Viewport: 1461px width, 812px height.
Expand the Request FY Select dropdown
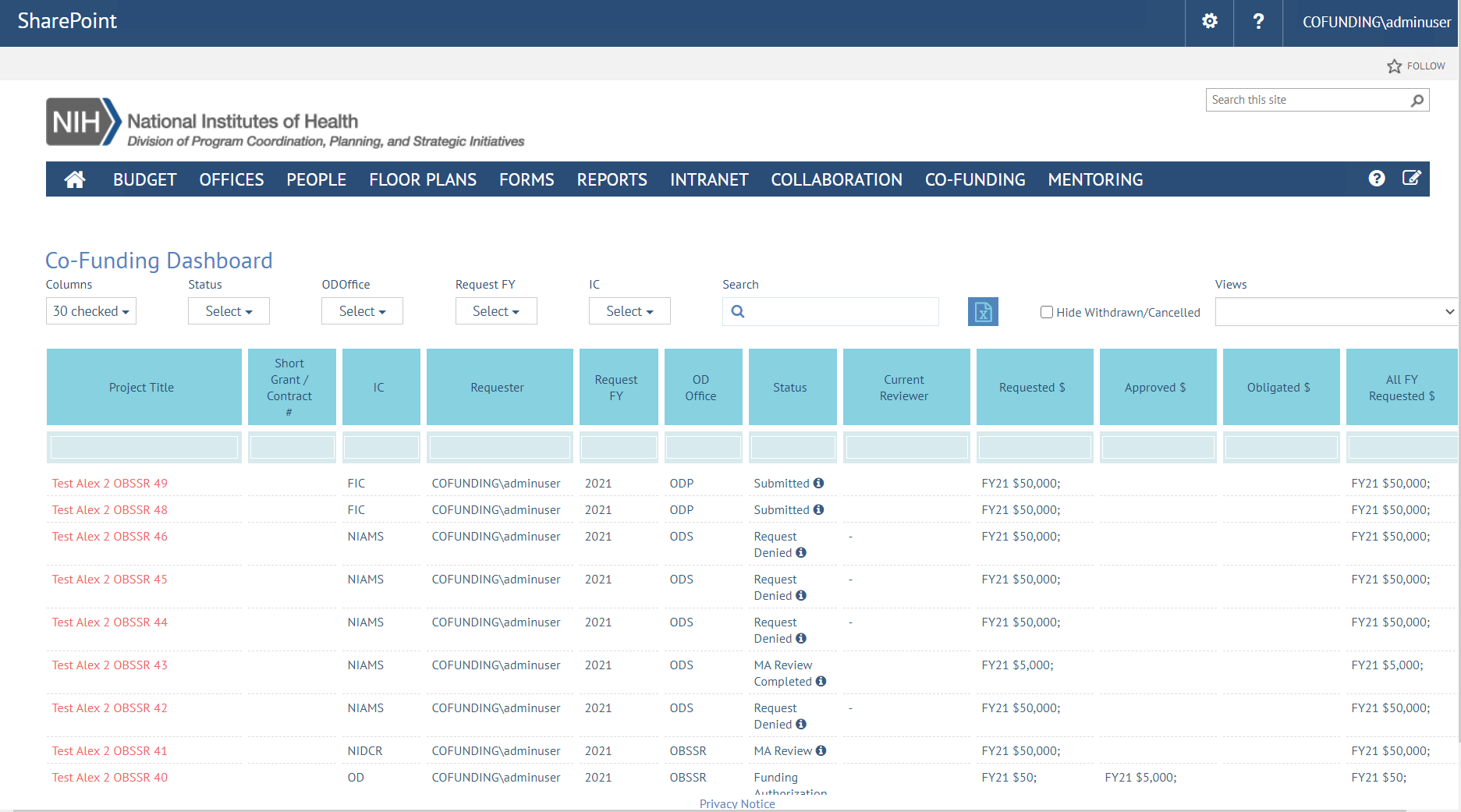(496, 311)
